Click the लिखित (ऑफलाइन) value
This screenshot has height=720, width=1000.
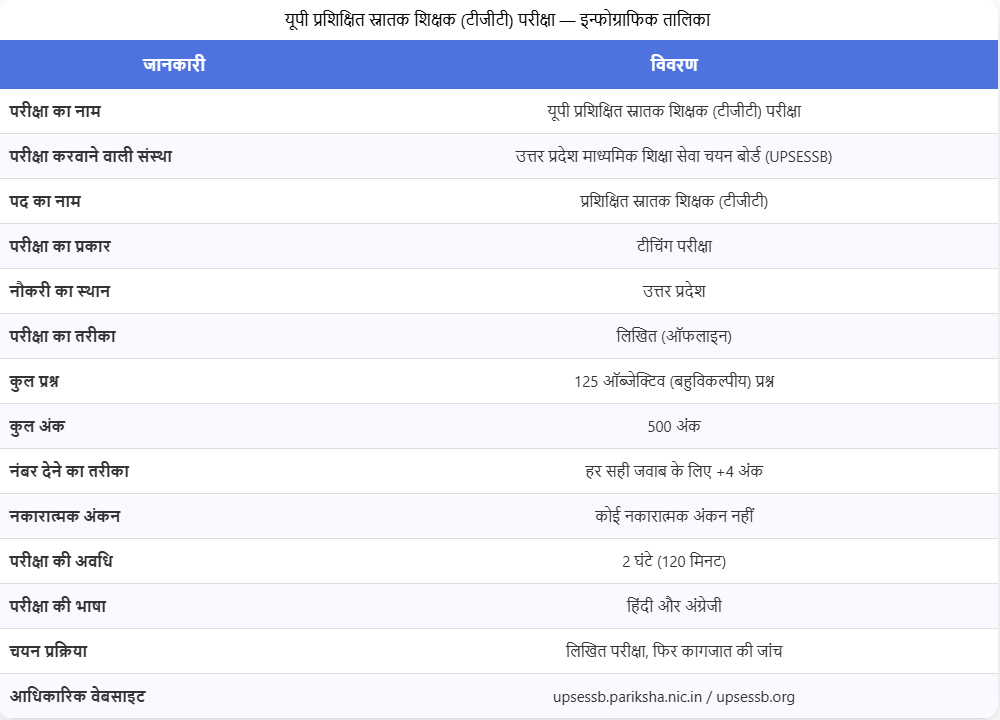673,336
